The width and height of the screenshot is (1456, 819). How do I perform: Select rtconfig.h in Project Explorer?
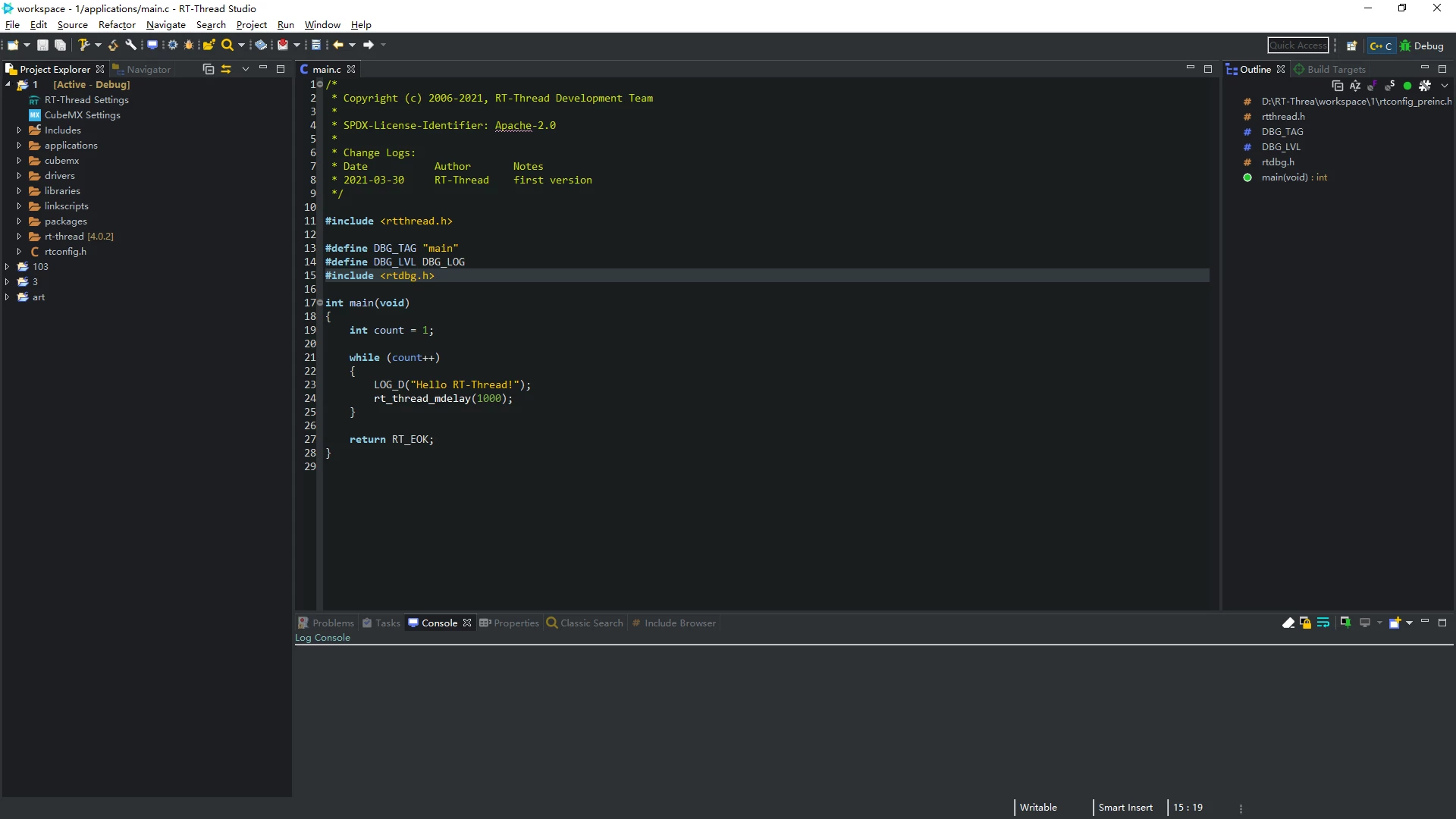tap(65, 252)
